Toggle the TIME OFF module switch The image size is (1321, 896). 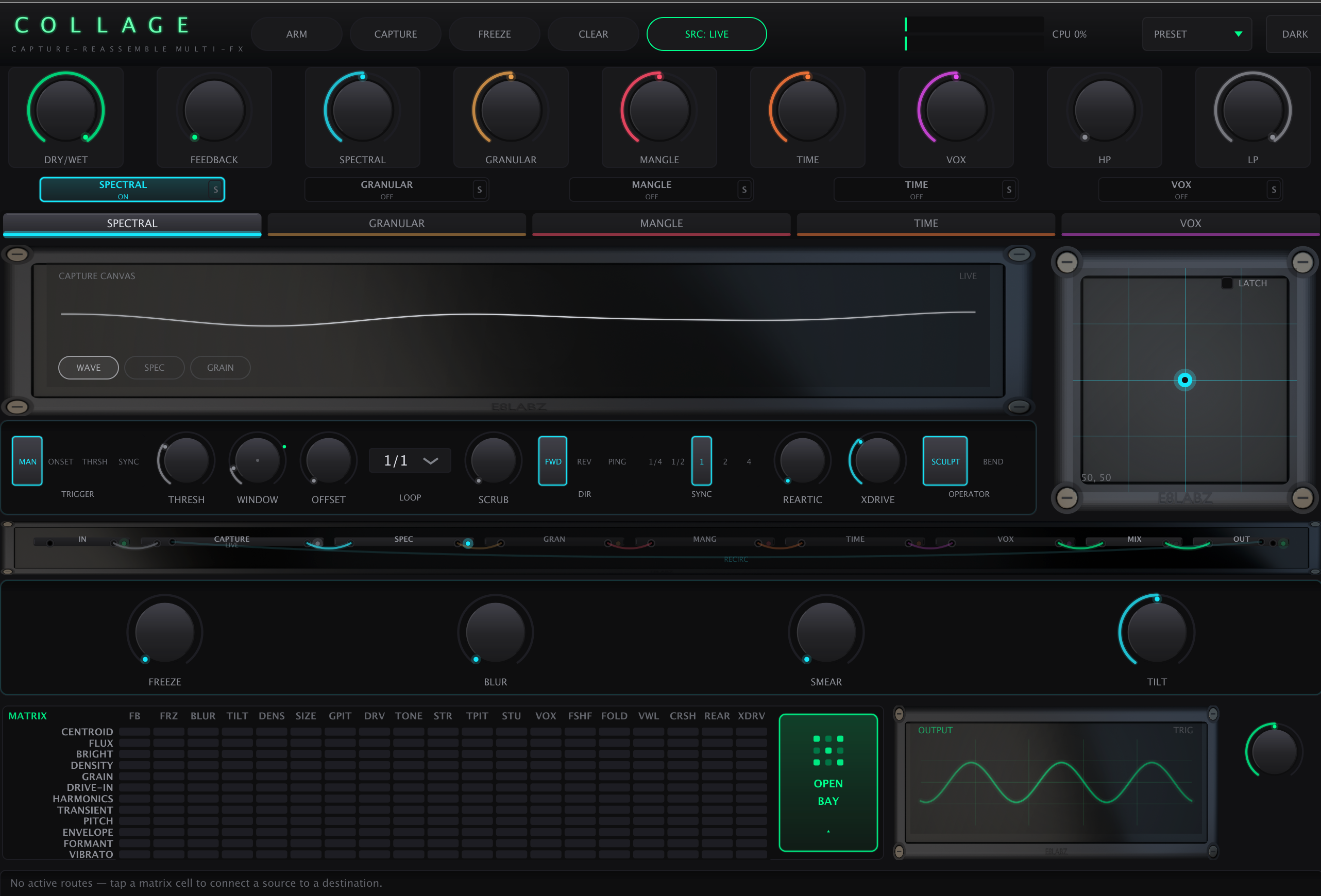point(925,189)
